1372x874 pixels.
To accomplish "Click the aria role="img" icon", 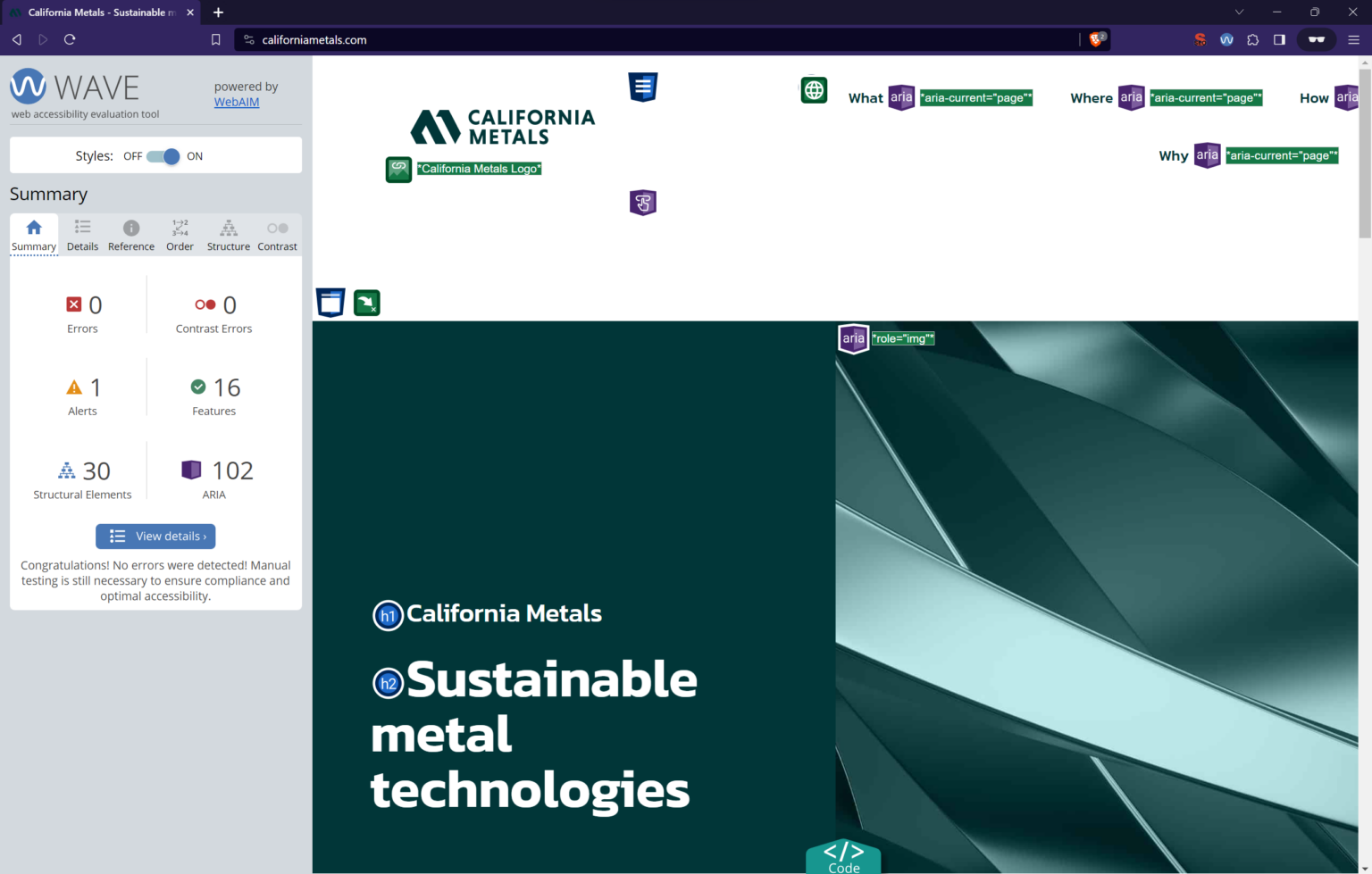I will [853, 338].
